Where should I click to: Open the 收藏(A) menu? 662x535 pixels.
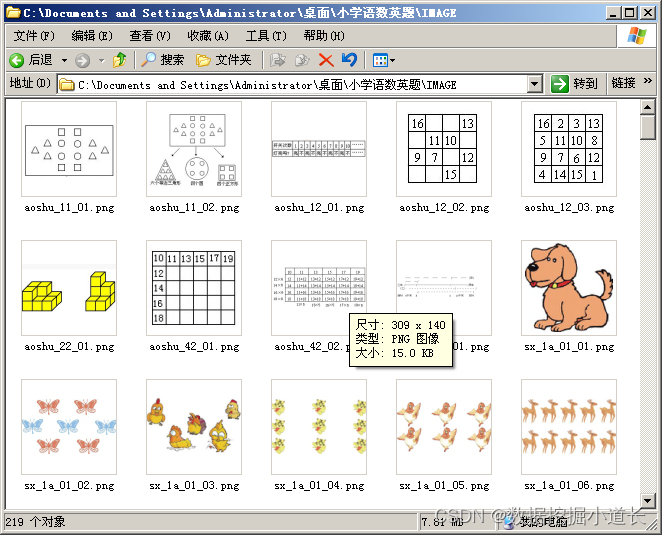(x=208, y=36)
